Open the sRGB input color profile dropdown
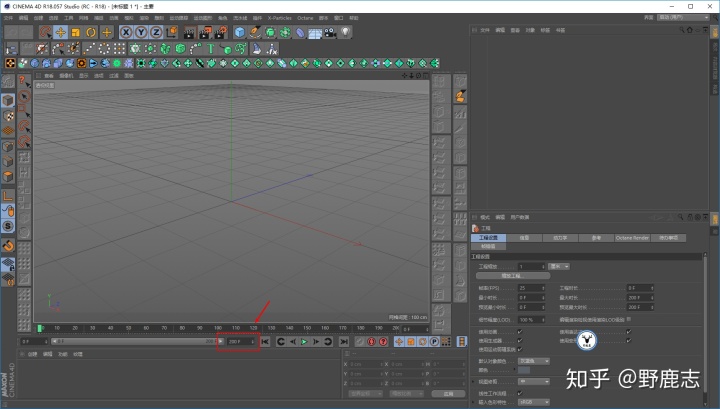The height and width of the screenshot is (409, 720). [534, 402]
